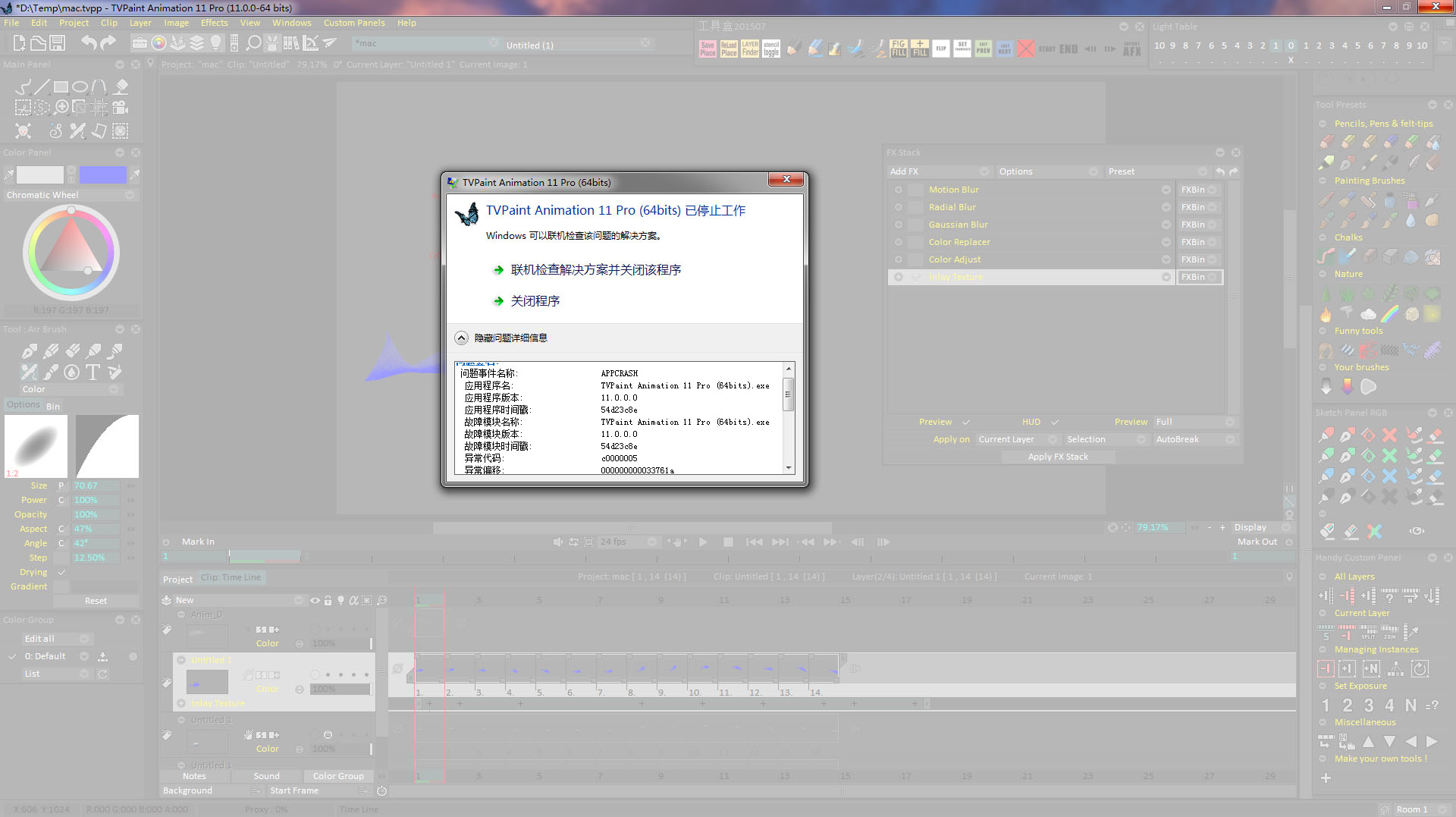
Task: Click the red X delete icon in toolbar
Action: 1025,49
